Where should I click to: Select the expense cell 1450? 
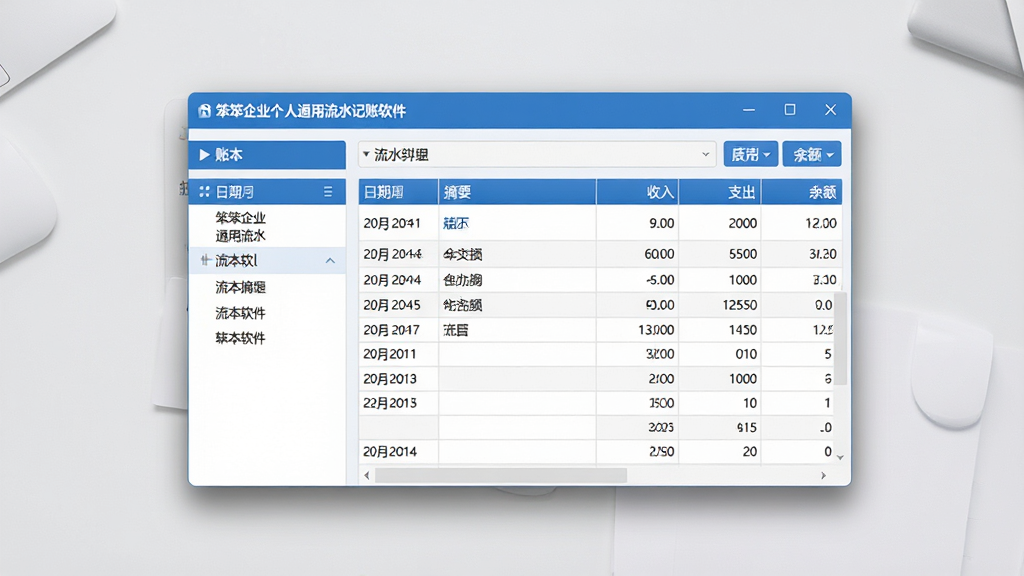pos(720,330)
